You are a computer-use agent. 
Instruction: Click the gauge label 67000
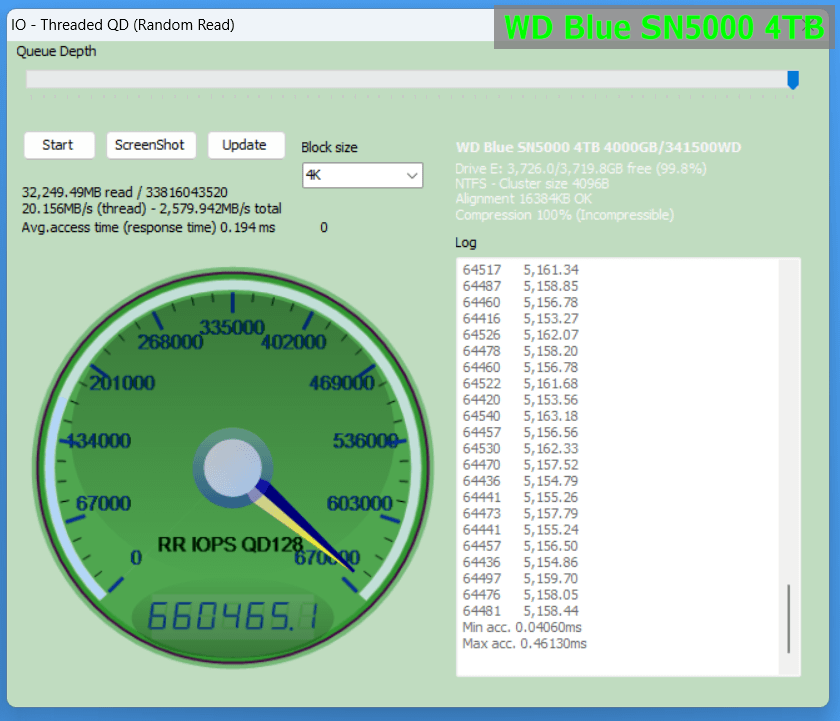(x=103, y=504)
